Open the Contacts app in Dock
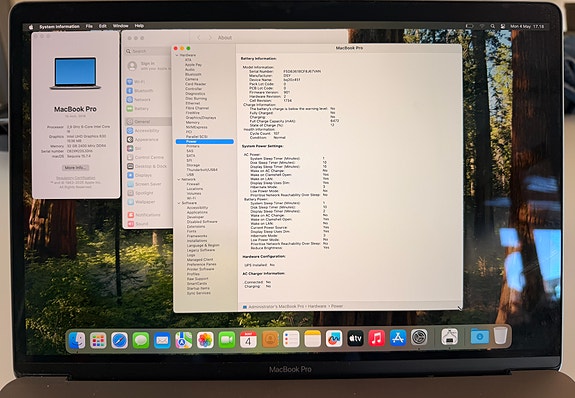 [270, 339]
